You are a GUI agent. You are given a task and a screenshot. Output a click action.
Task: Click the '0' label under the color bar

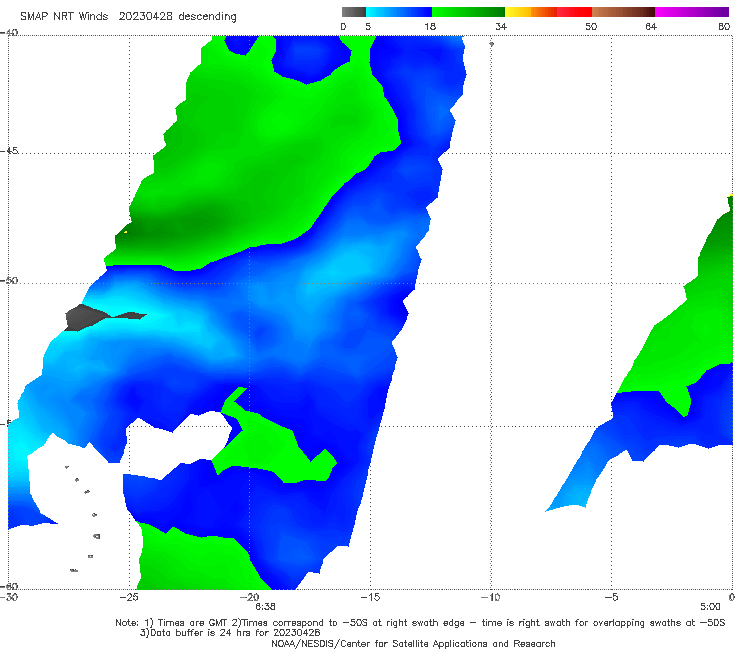pos(343,27)
